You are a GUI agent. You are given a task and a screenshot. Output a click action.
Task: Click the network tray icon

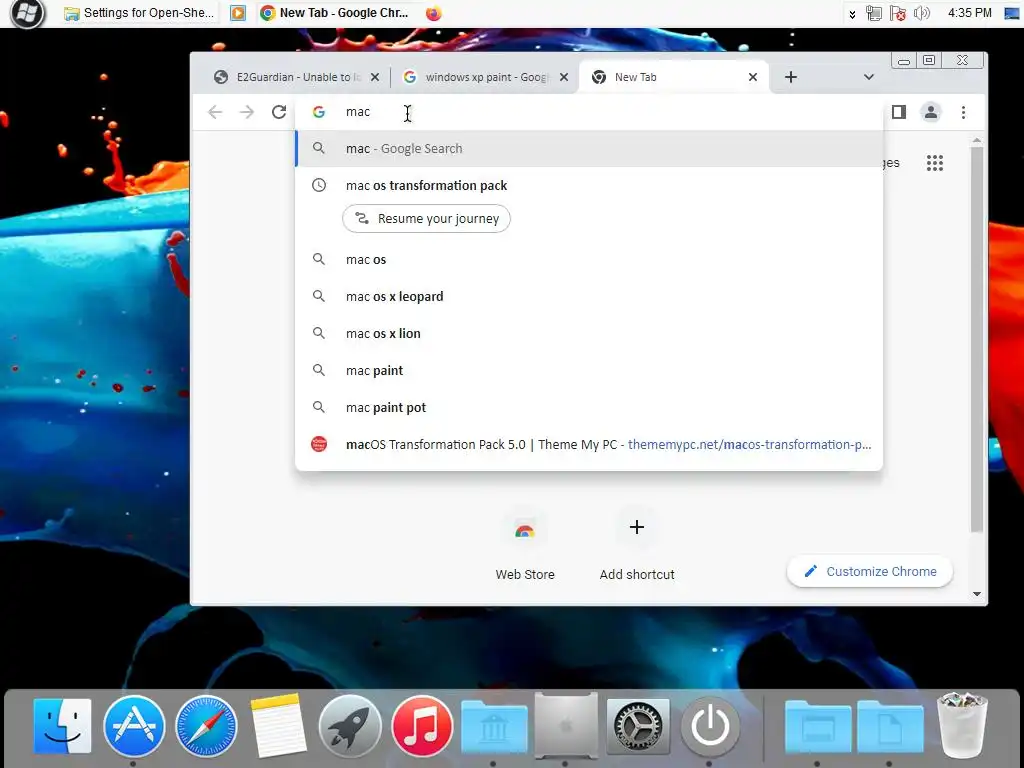(873, 13)
